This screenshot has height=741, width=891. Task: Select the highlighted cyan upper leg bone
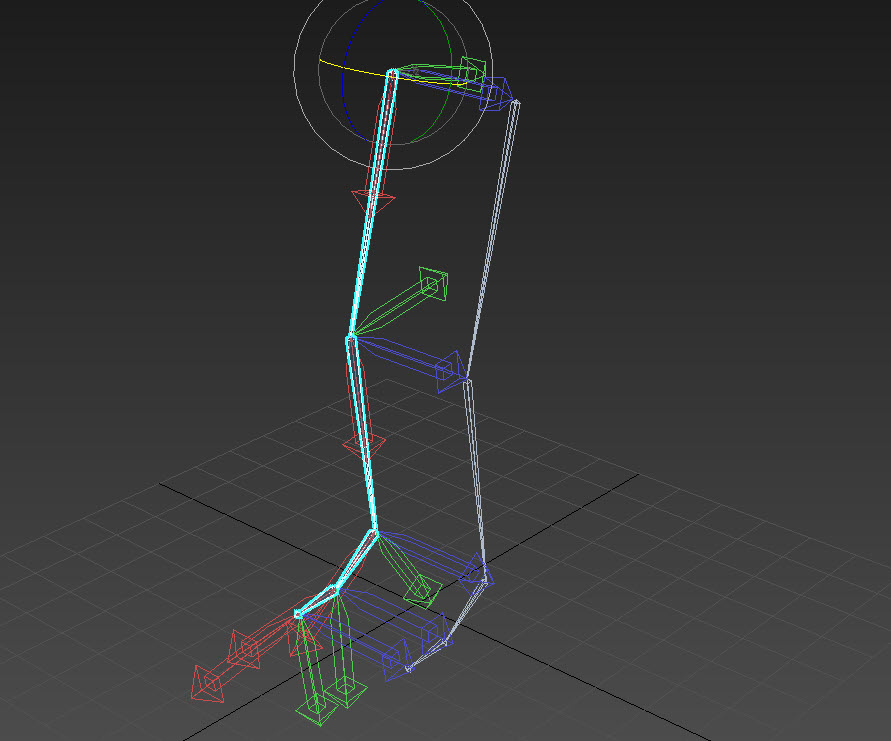[x=372, y=205]
